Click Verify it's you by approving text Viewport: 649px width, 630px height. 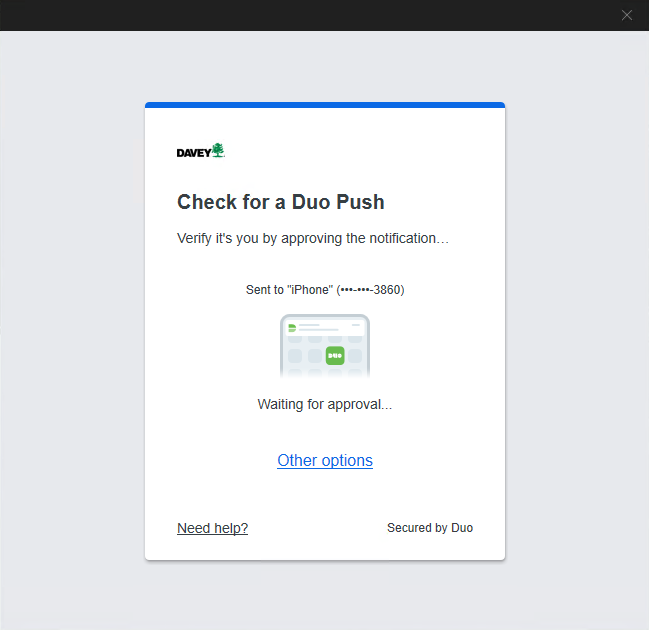tap(313, 238)
